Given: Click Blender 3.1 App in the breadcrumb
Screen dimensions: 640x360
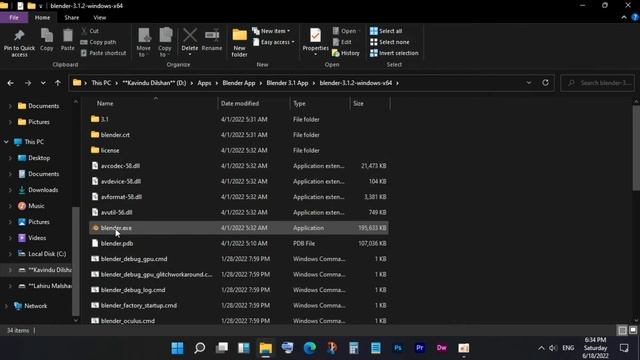Looking at the screenshot, I should tap(287, 83).
